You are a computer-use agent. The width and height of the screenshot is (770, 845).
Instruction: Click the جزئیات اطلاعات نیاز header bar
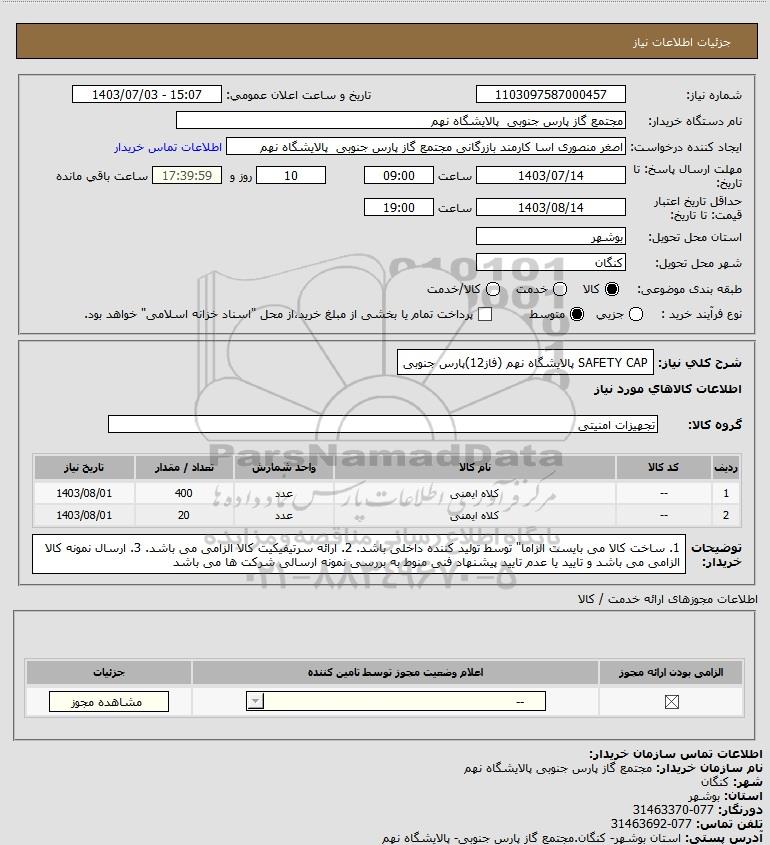click(387, 41)
